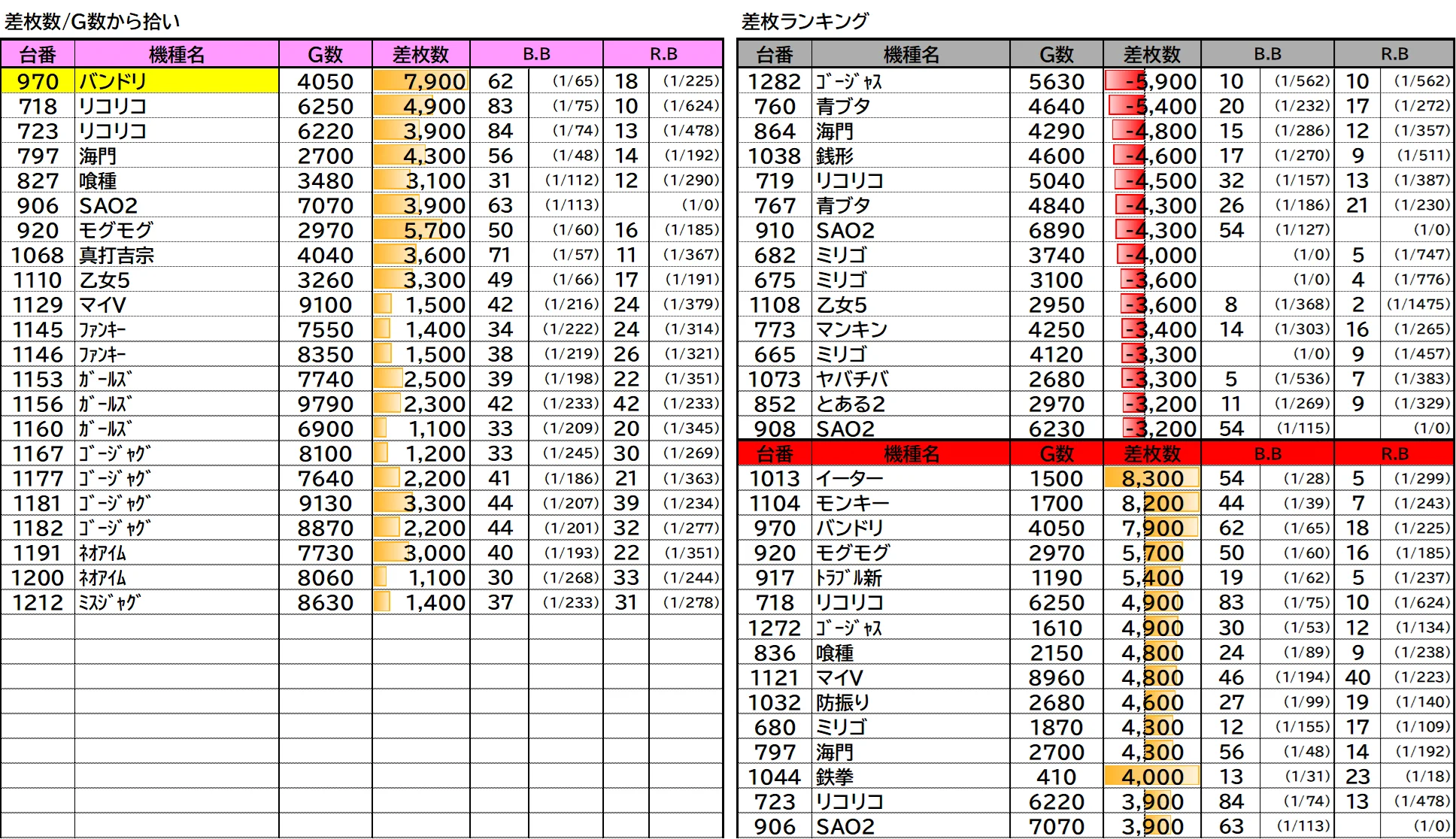The image size is (1456, 839).
Task: Select machine name 真打吉宗
Action: [x=117, y=255]
